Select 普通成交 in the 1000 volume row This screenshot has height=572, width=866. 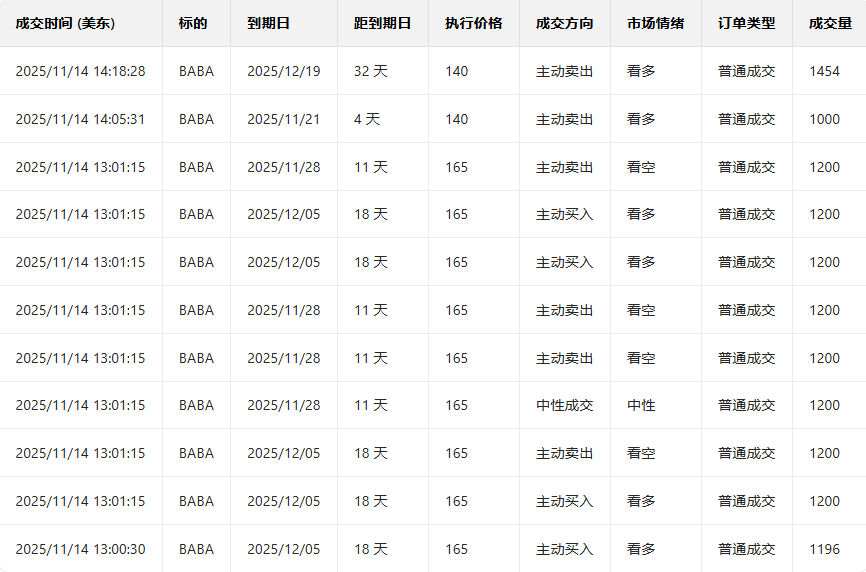tap(746, 119)
